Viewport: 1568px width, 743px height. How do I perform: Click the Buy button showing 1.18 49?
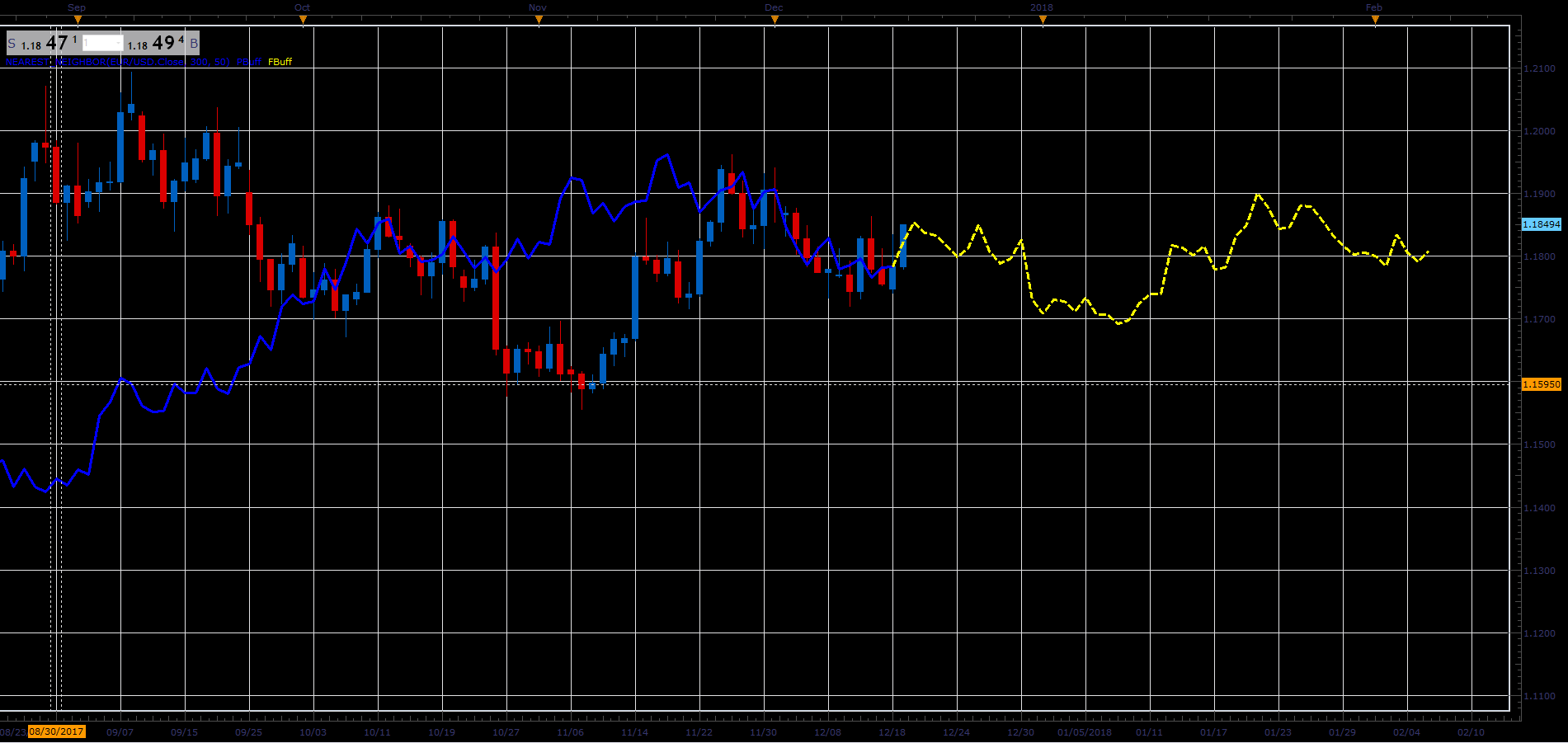pos(162,43)
